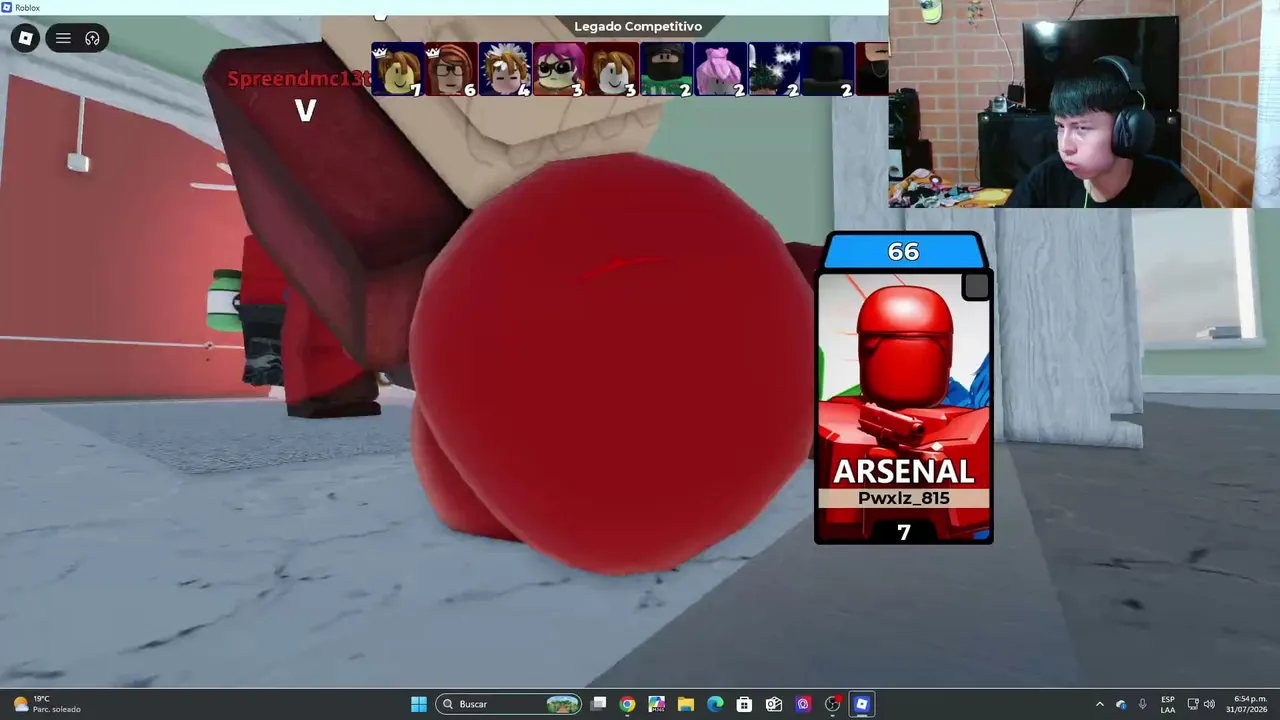Click the ARSENAL kill card
Screen dimensions: 1280x720
(904, 388)
